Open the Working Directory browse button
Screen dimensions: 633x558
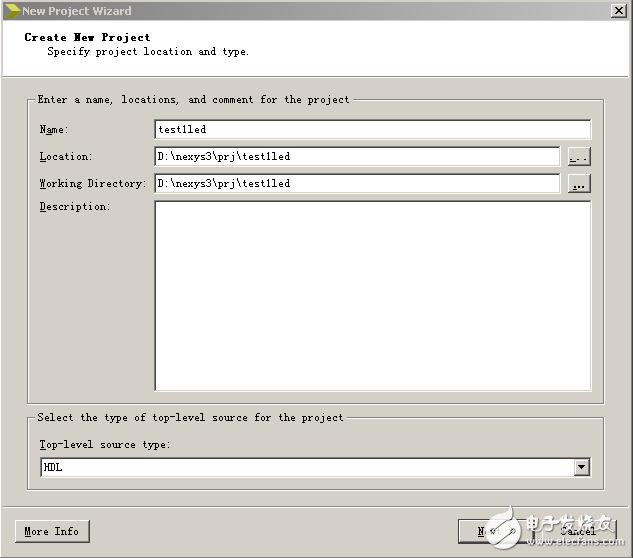[579, 184]
